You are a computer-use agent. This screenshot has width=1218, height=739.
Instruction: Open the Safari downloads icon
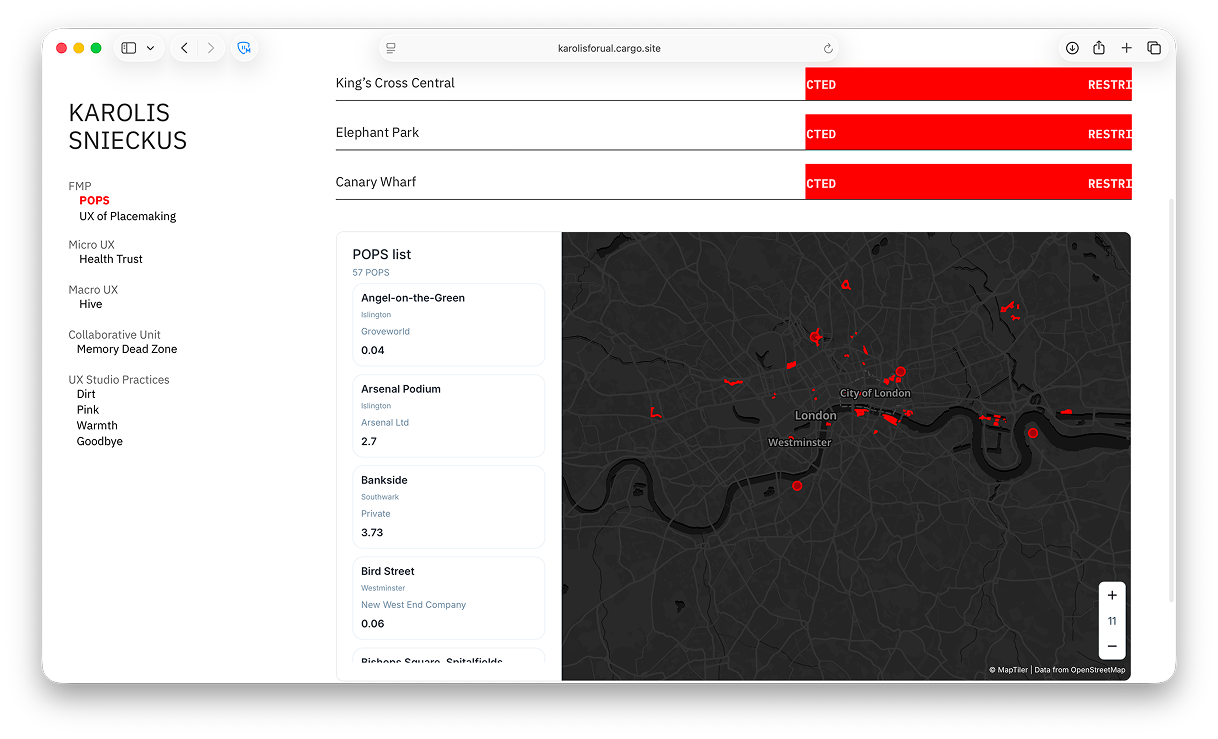coord(1072,48)
